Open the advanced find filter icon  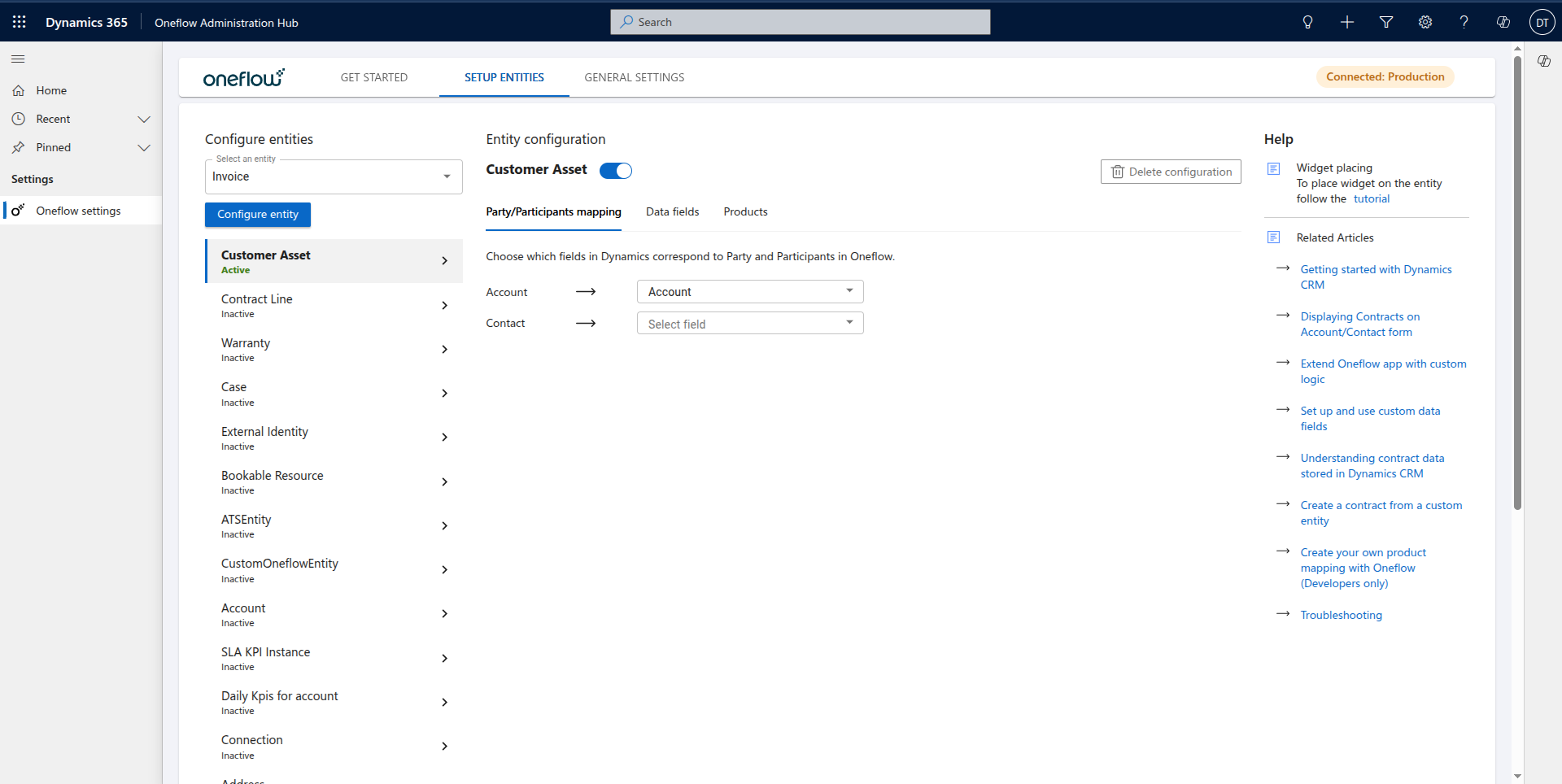1386,22
